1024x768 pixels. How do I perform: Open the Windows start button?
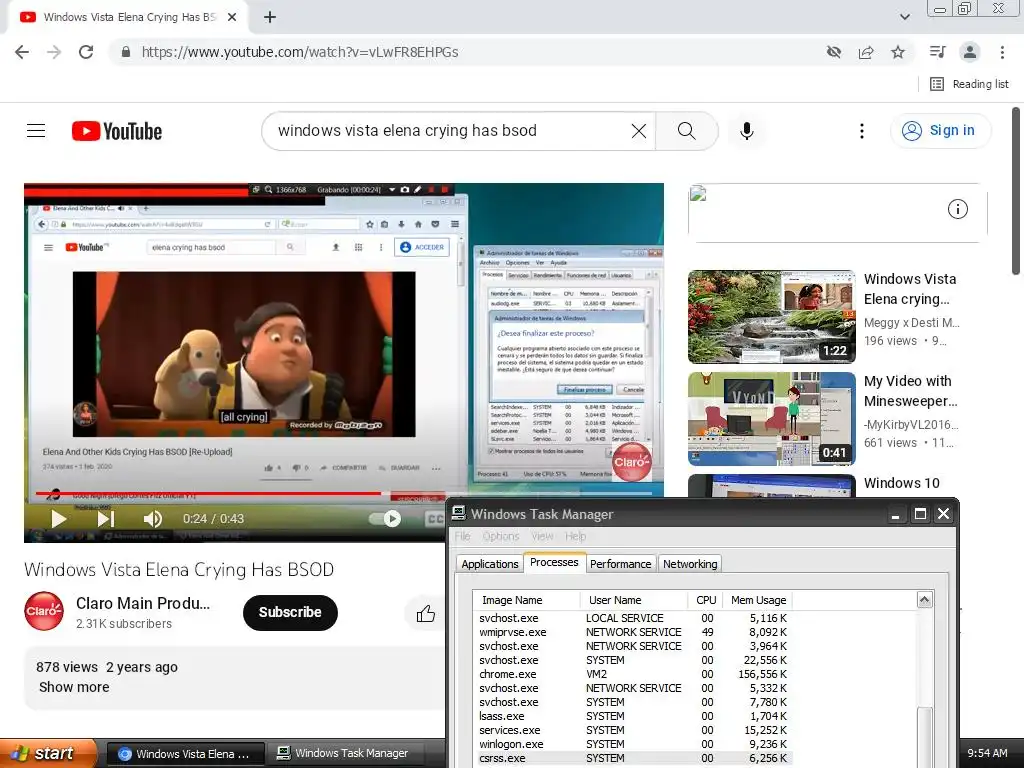click(46, 754)
